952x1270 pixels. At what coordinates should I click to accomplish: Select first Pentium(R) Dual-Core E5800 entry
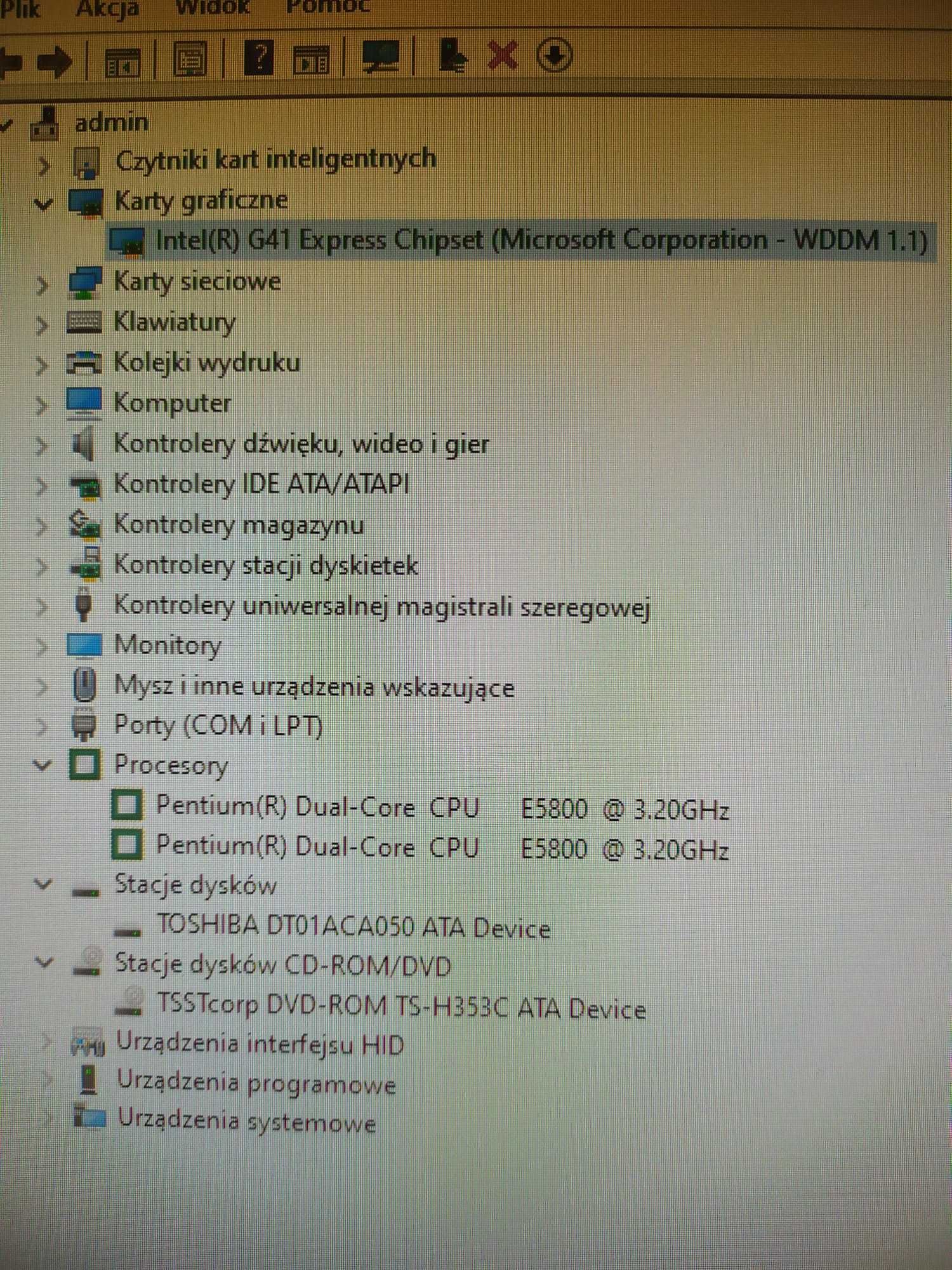click(442, 807)
